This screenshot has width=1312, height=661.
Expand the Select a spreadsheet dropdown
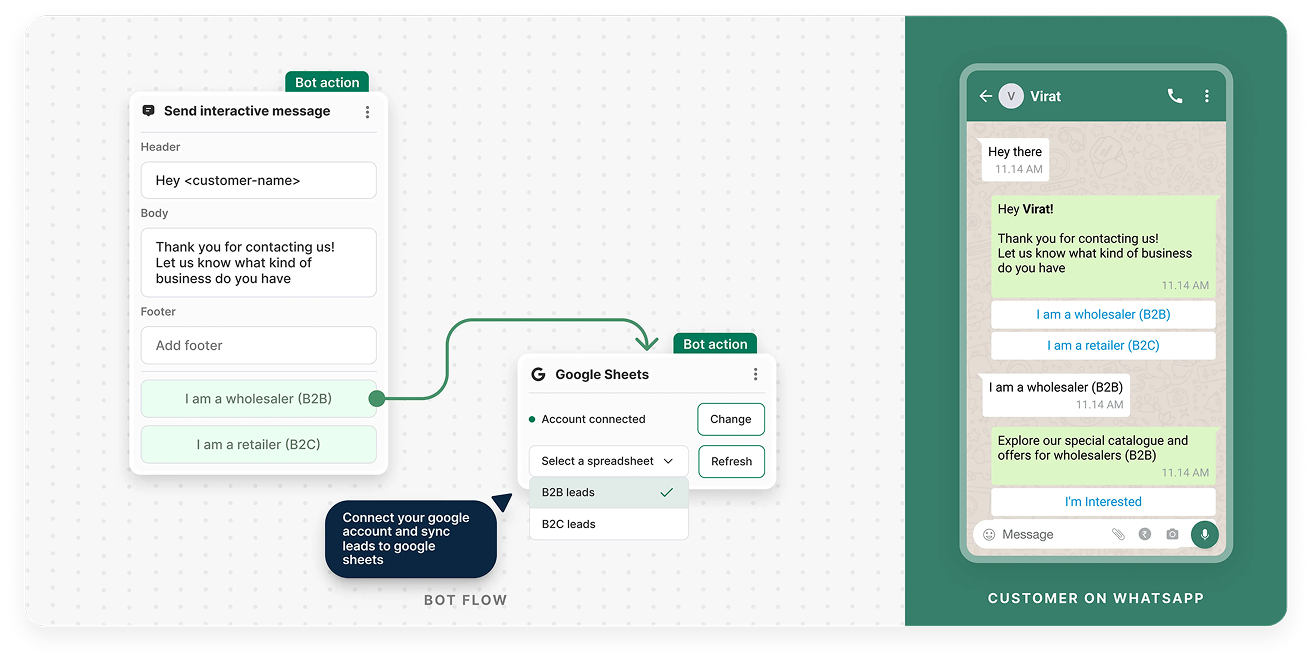[x=608, y=461]
